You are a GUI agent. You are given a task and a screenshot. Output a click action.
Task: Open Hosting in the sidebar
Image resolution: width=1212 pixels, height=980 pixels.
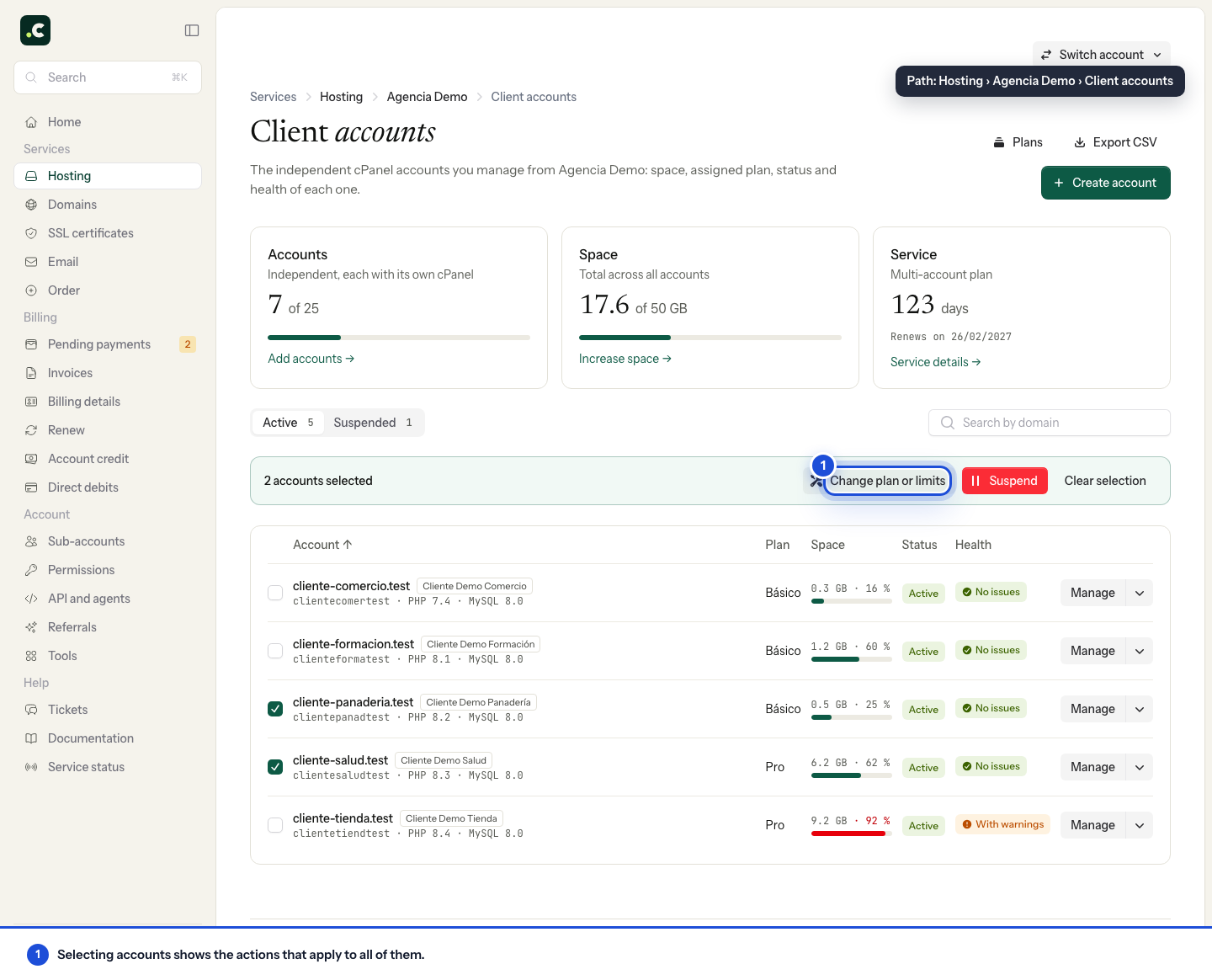pos(108,176)
